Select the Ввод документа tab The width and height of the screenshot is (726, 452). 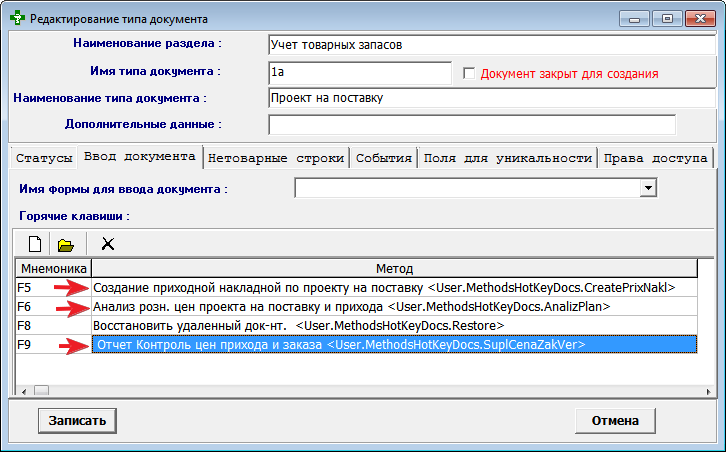click(x=139, y=157)
